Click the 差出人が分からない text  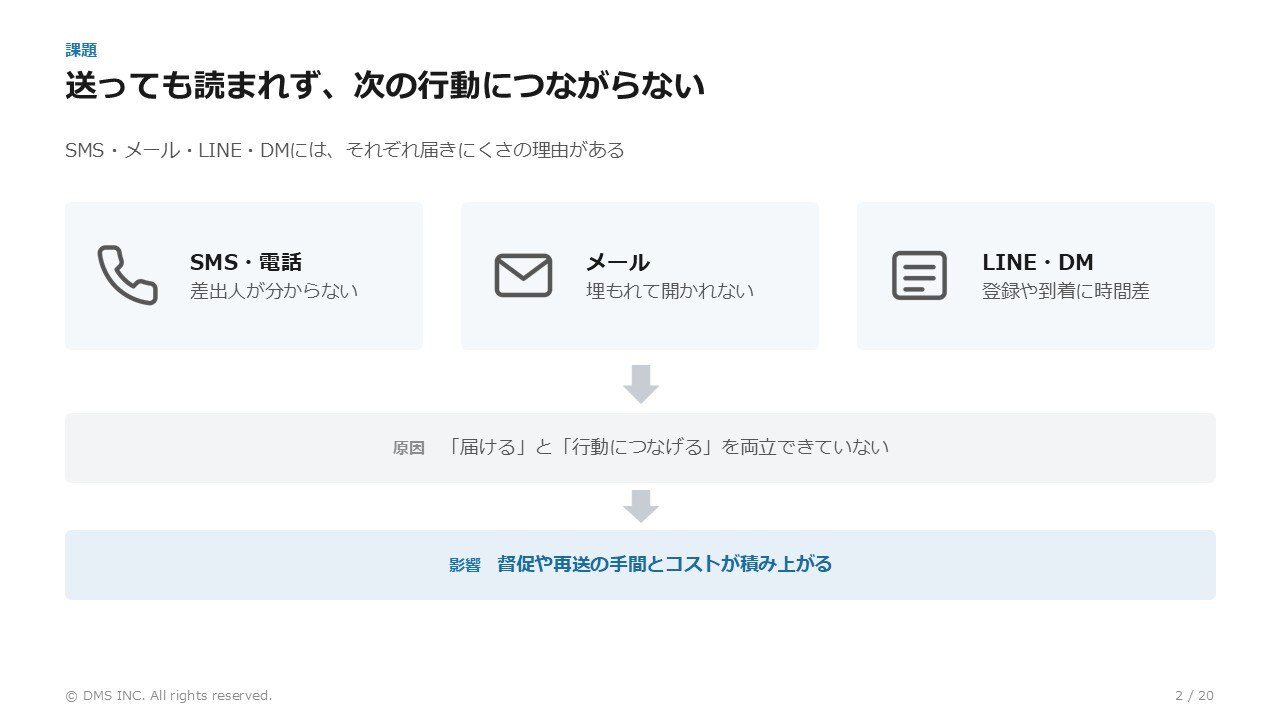tap(274, 291)
